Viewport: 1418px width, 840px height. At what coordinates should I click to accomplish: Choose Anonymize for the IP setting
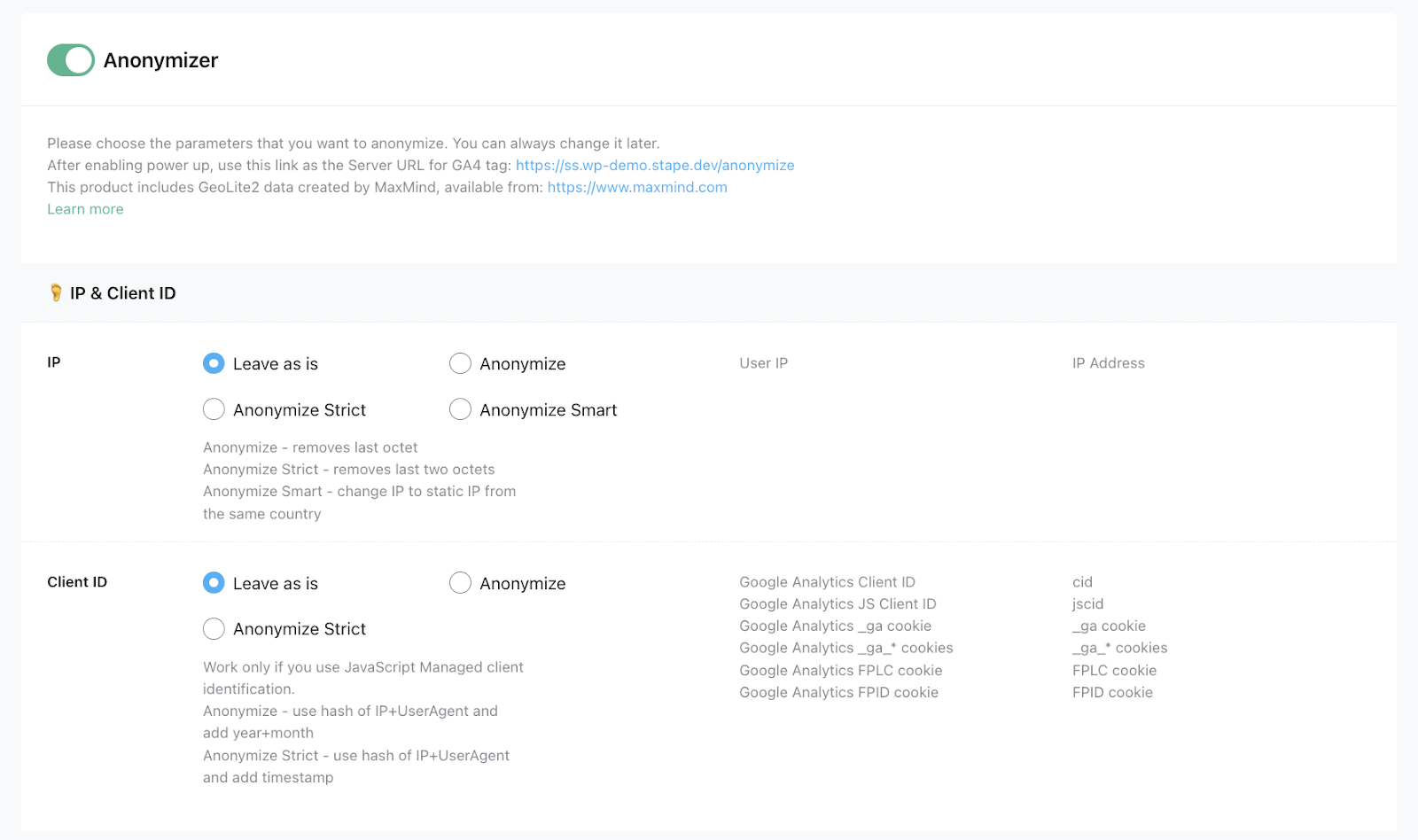coord(460,363)
